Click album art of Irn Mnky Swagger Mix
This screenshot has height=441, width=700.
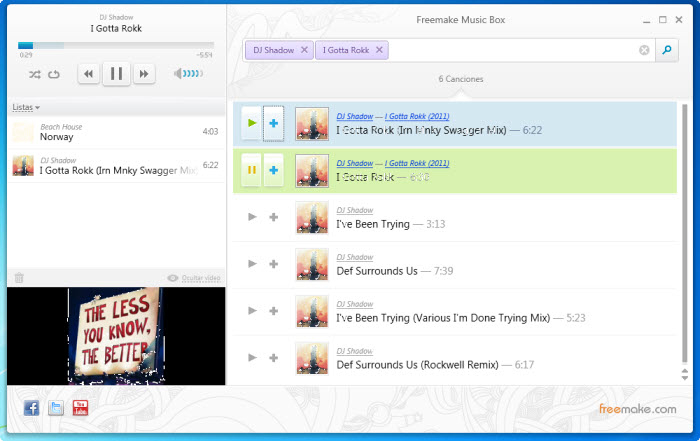tap(312, 124)
